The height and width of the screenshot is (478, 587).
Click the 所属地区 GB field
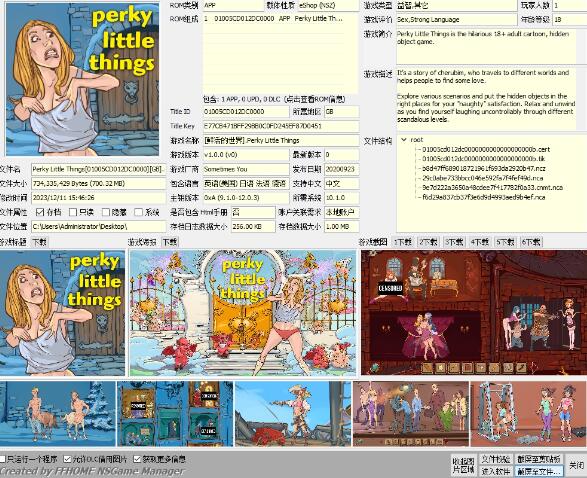[342, 112]
